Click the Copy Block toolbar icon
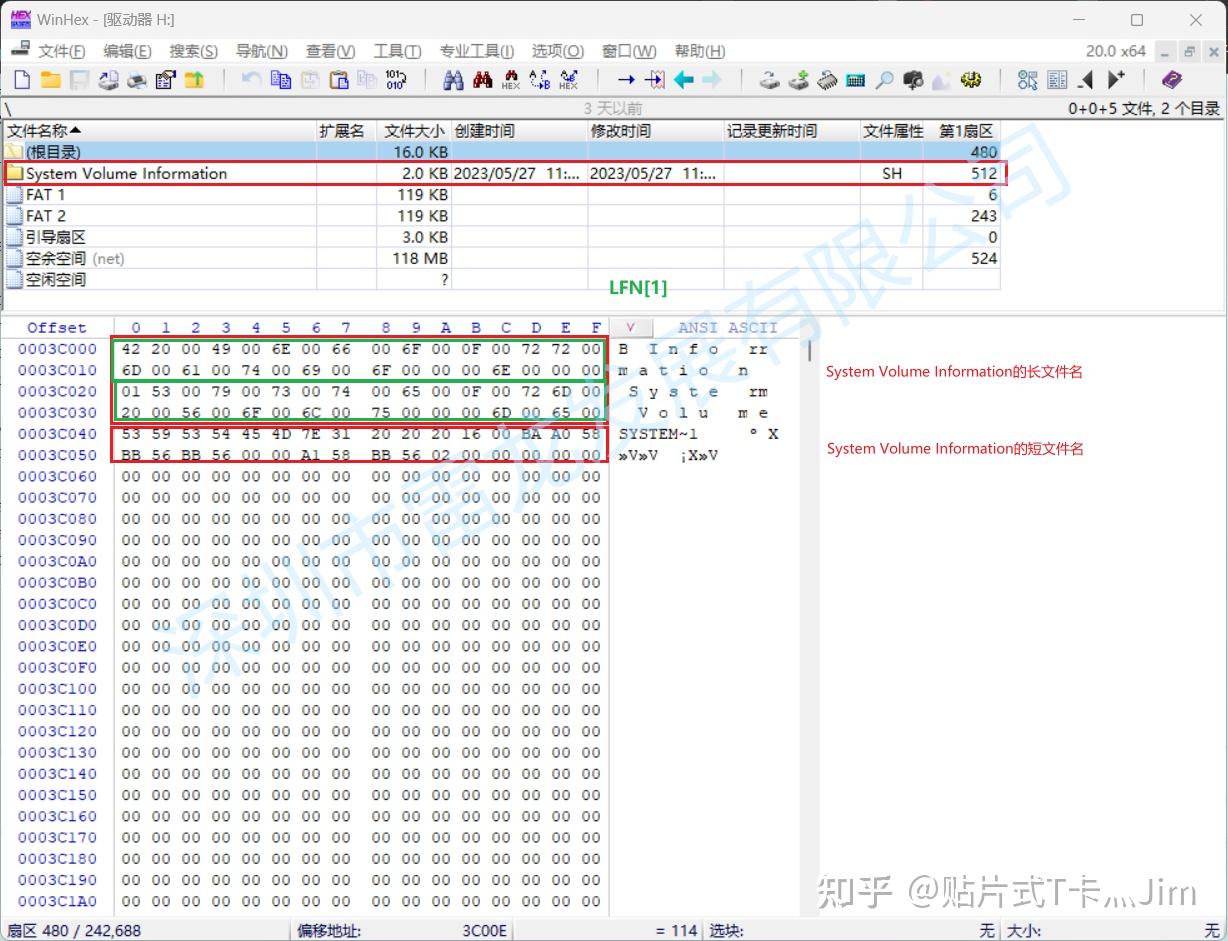 coord(281,80)
